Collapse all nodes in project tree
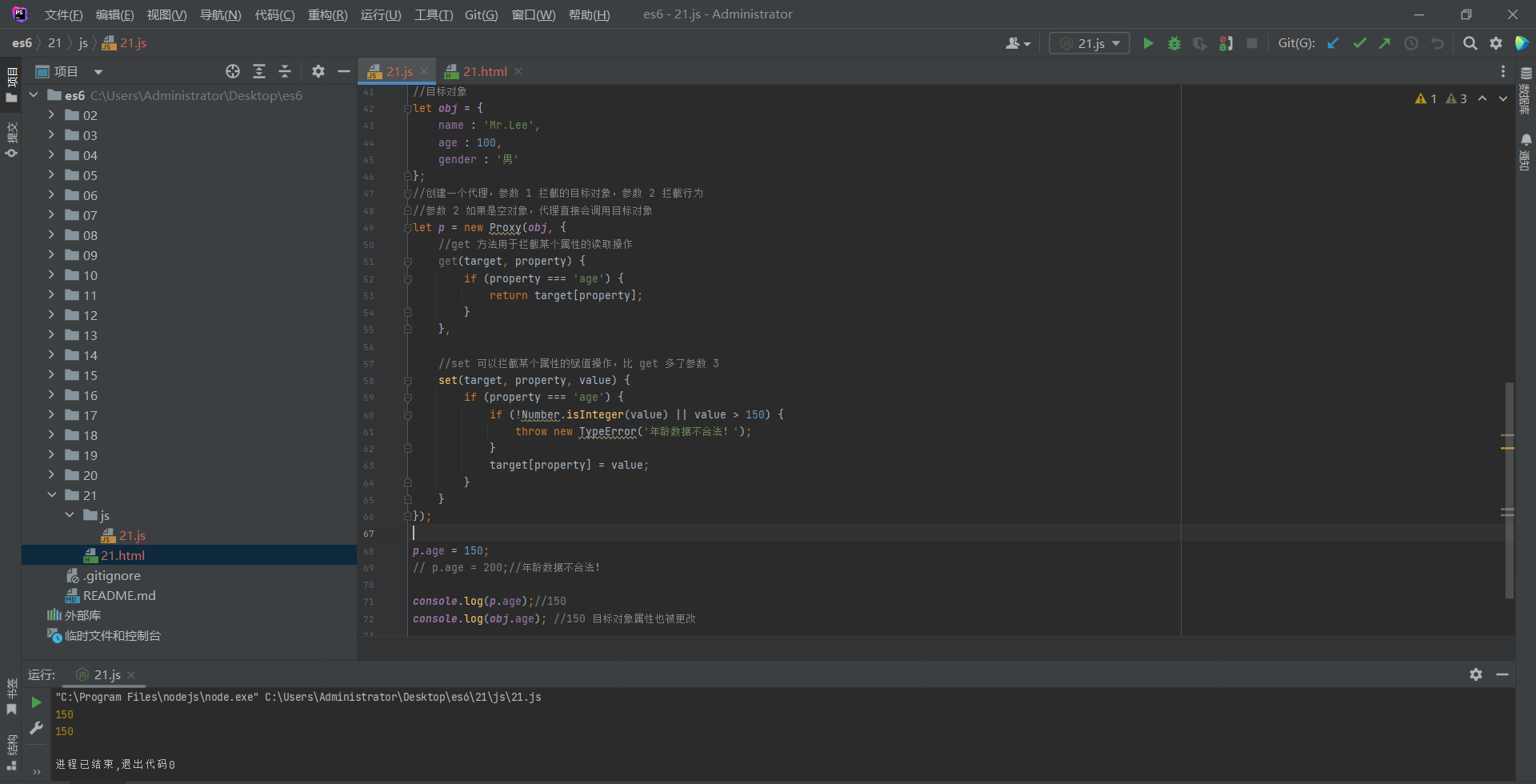This screenshot has height=784, width=1536. [285, 71]
